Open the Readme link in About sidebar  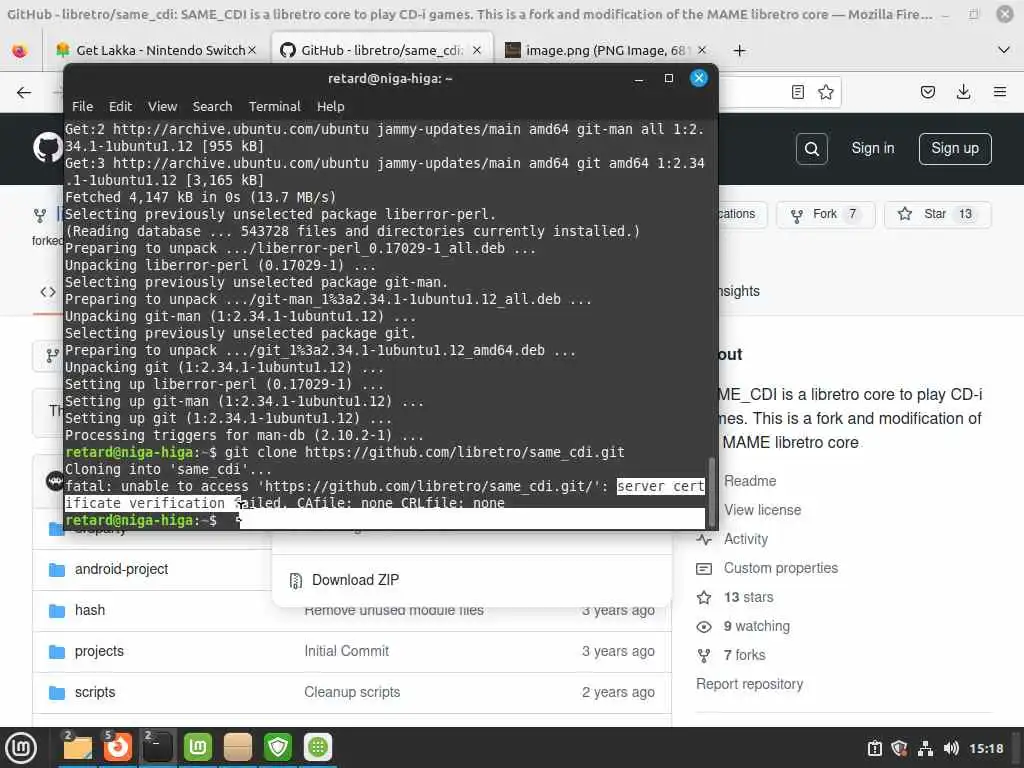pyautogui.click(x=750, y=481)
